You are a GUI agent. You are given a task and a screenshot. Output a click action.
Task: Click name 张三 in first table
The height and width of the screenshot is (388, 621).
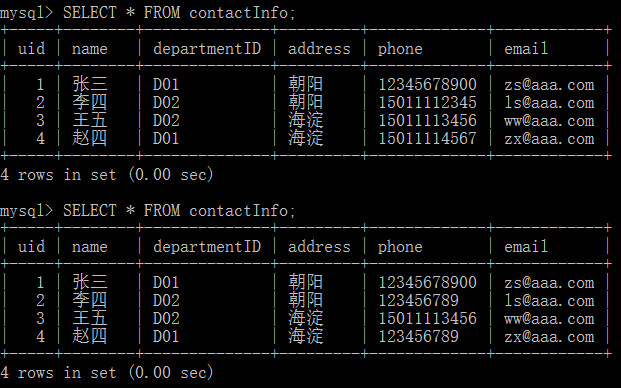[90, 84]
